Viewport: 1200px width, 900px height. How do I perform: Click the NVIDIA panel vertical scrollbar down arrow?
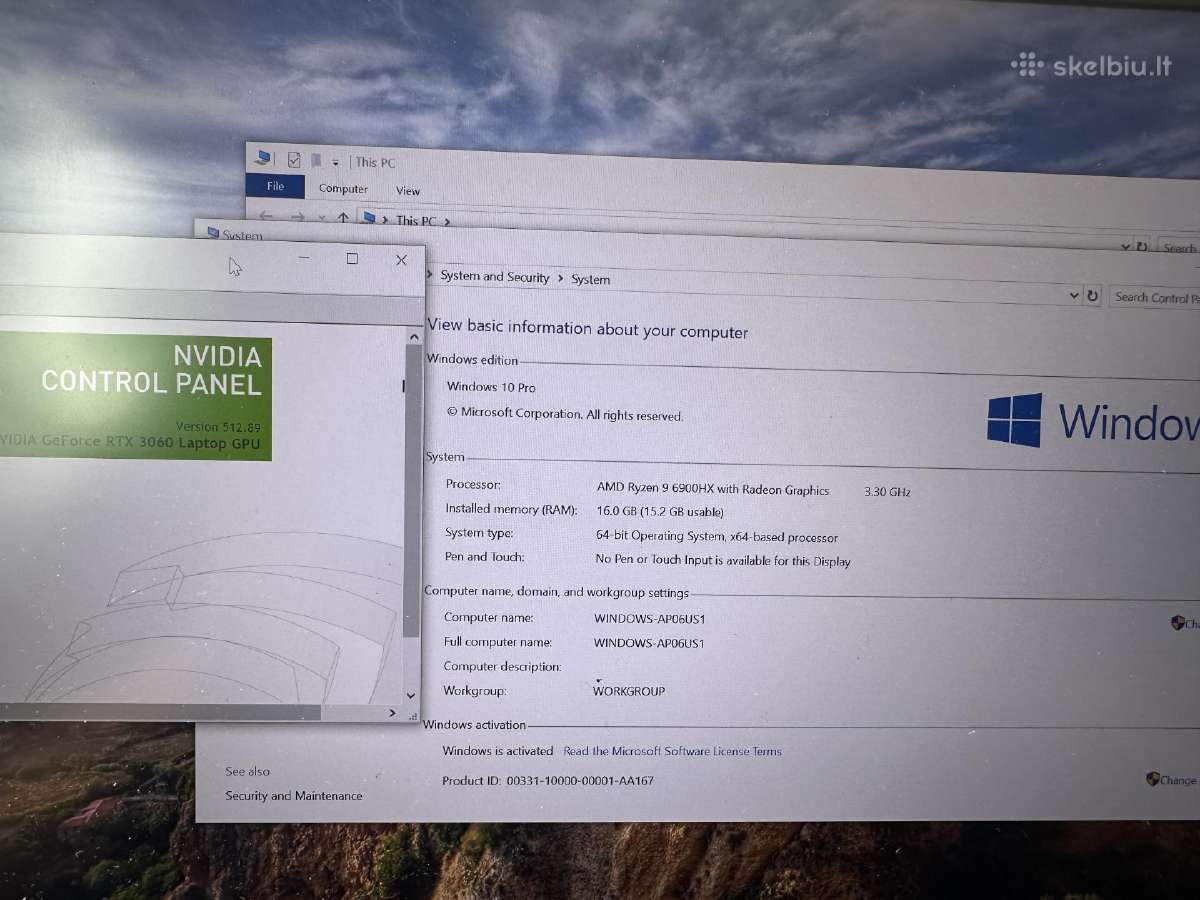coord(411,695)
